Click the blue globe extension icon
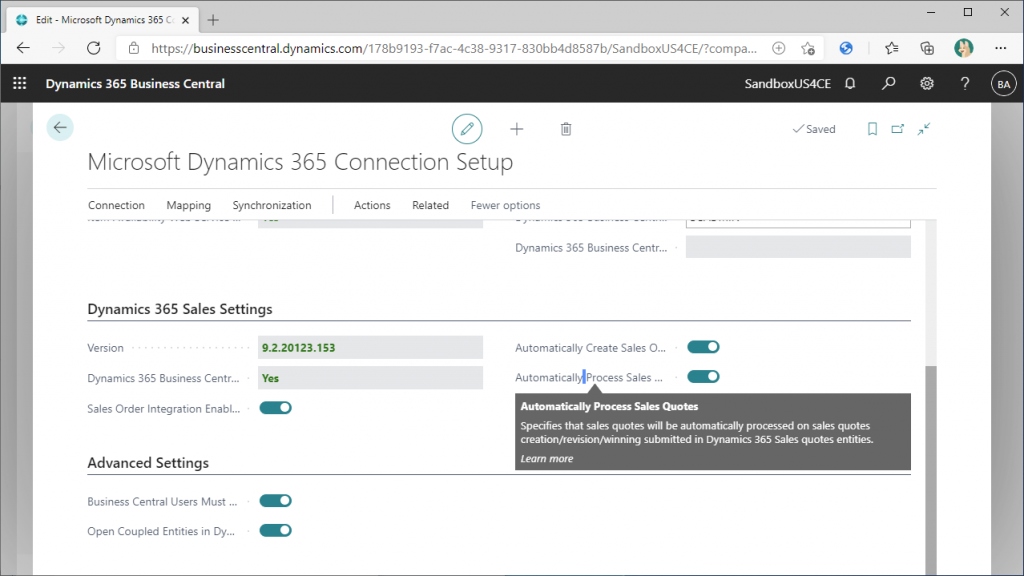 (x=846, y=48)
